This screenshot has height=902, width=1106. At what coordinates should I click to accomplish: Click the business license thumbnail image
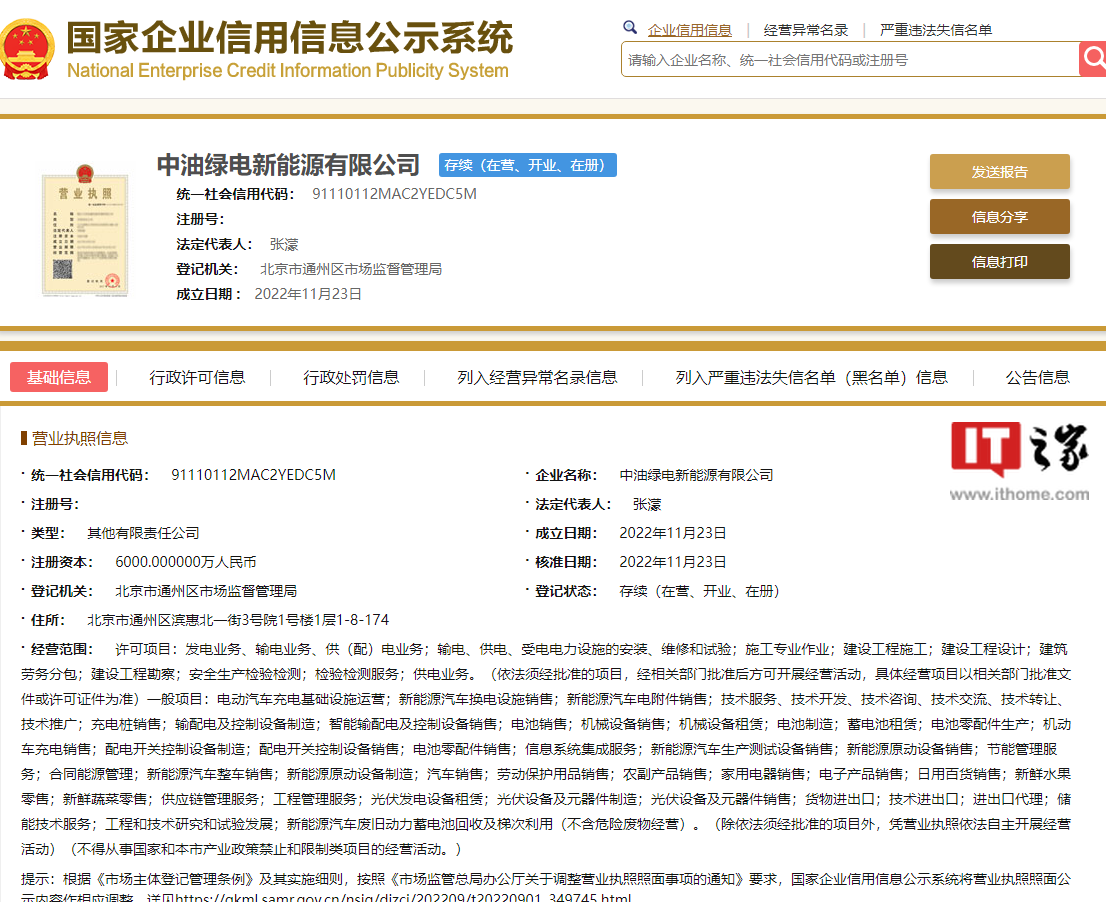(85, 231)
